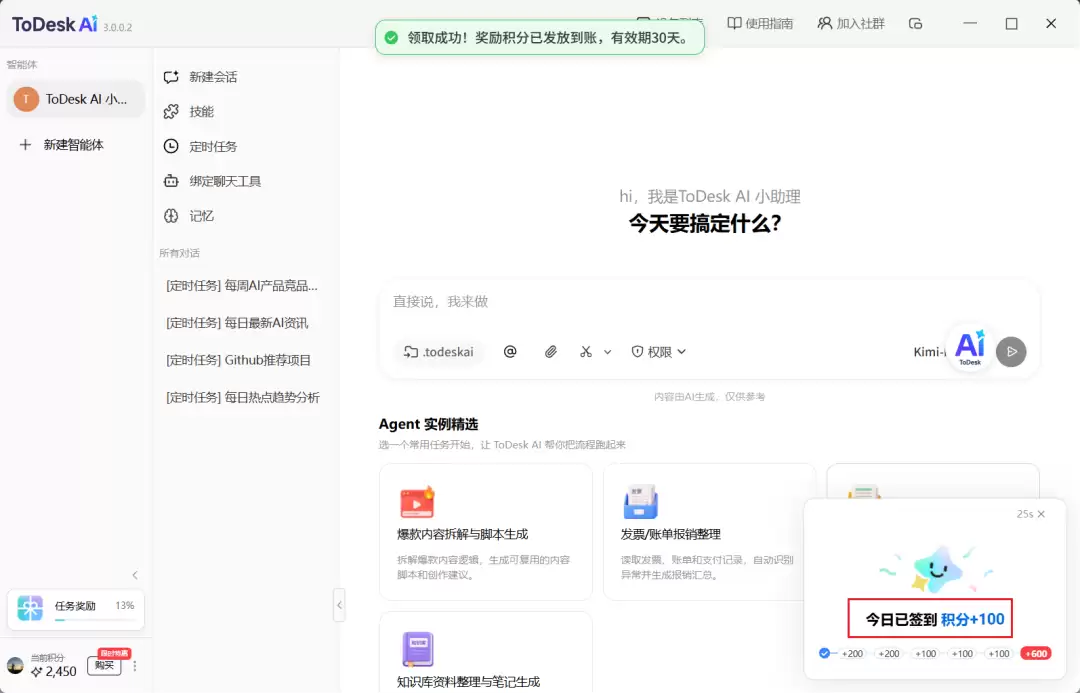Click the 任务奖励 progress bar
Image resolution: width=1080 pixels, height=693 pixels.
94,620
